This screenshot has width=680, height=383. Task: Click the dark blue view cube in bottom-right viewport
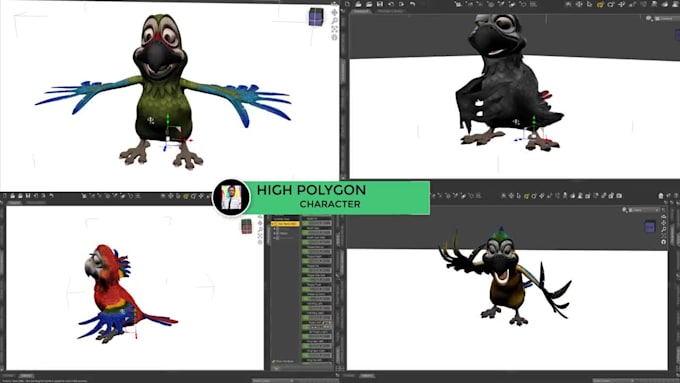[x=650, y=226]
